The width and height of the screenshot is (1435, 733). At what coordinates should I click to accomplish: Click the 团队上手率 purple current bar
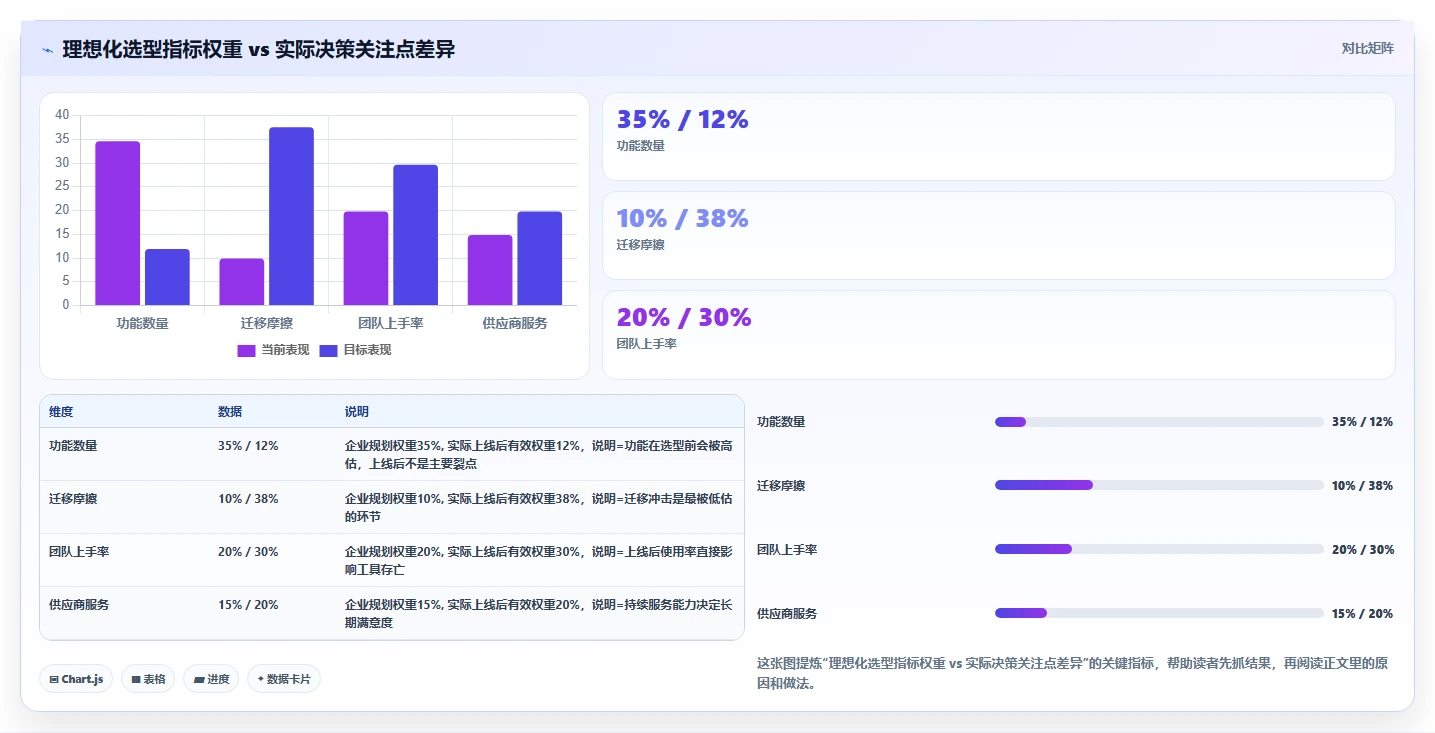pos(366,258)
